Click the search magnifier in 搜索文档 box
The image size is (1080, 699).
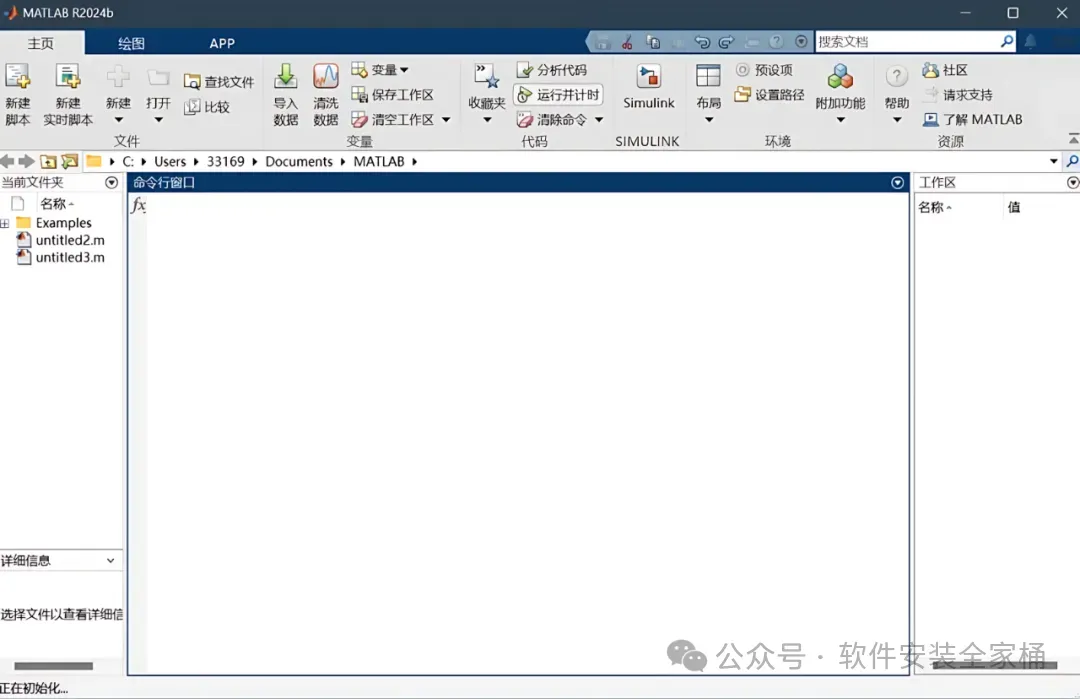tap(1006, 41)
